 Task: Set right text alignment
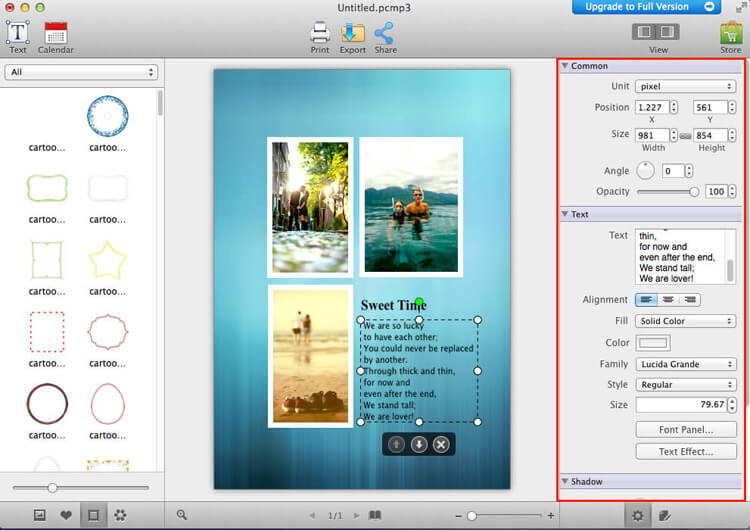pyautogui.click(x=690, y=300)
